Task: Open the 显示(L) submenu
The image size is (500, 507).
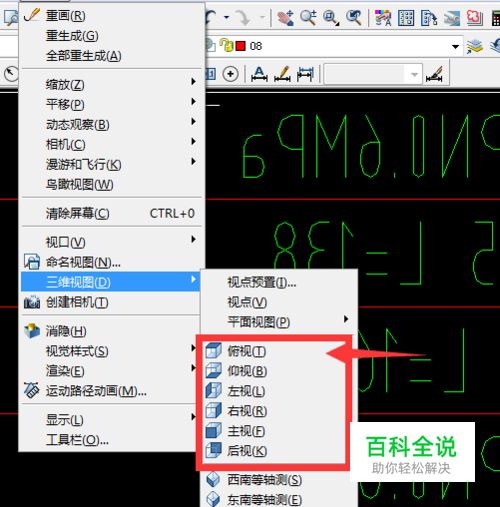Action: (108, 420)
